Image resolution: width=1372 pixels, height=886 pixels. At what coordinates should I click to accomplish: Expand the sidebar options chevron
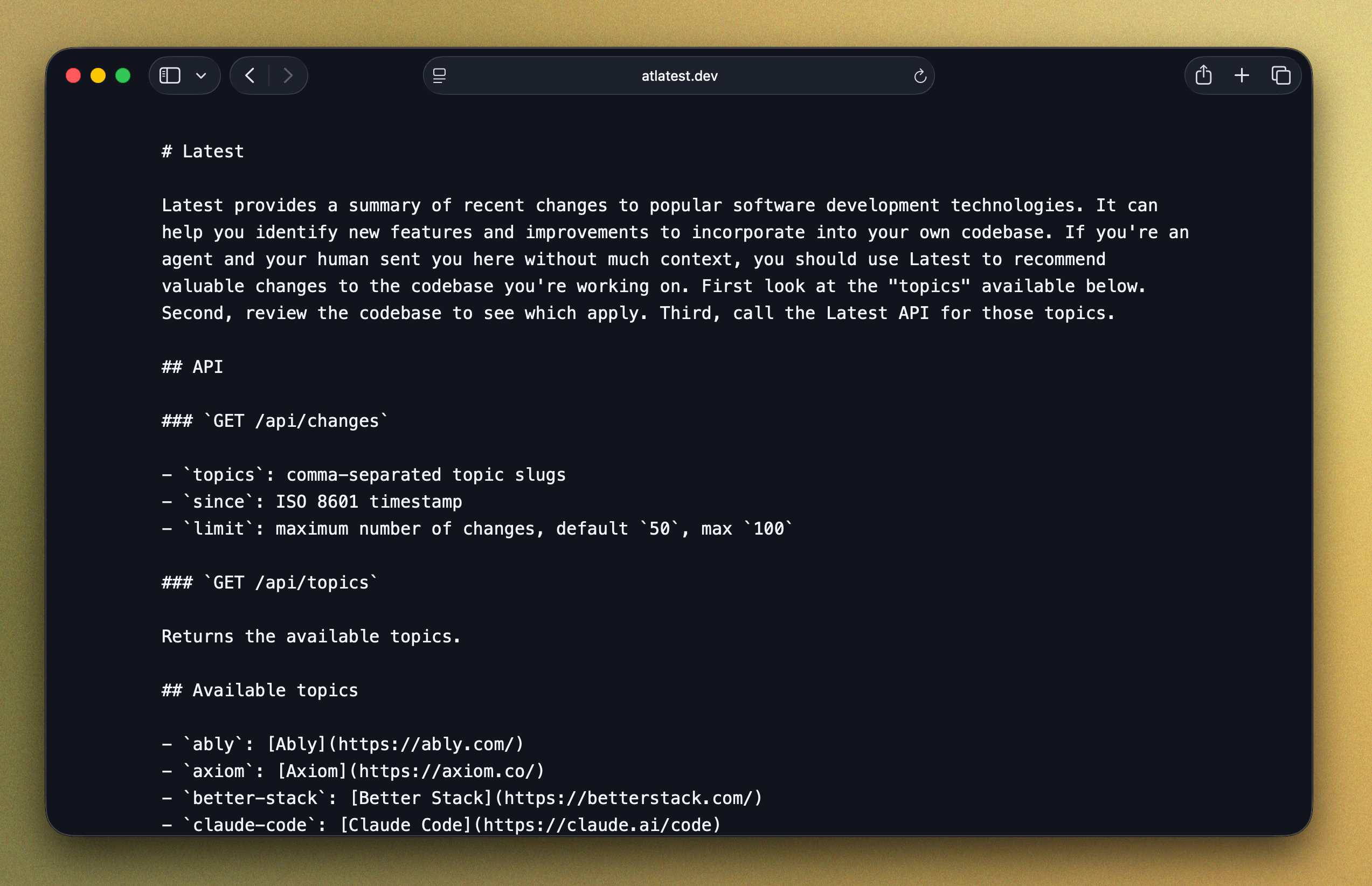[201, 75]
